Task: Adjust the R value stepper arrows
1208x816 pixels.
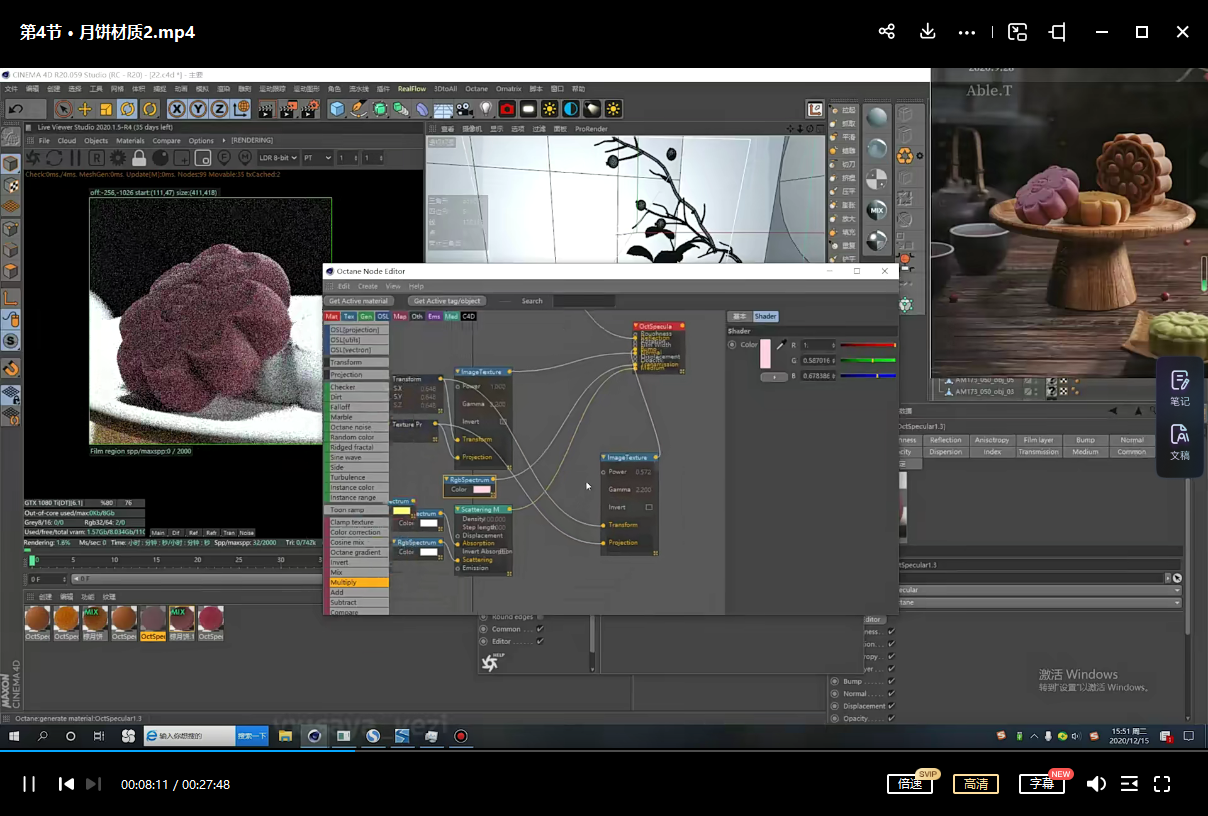Action: click(x=834, y=345)
